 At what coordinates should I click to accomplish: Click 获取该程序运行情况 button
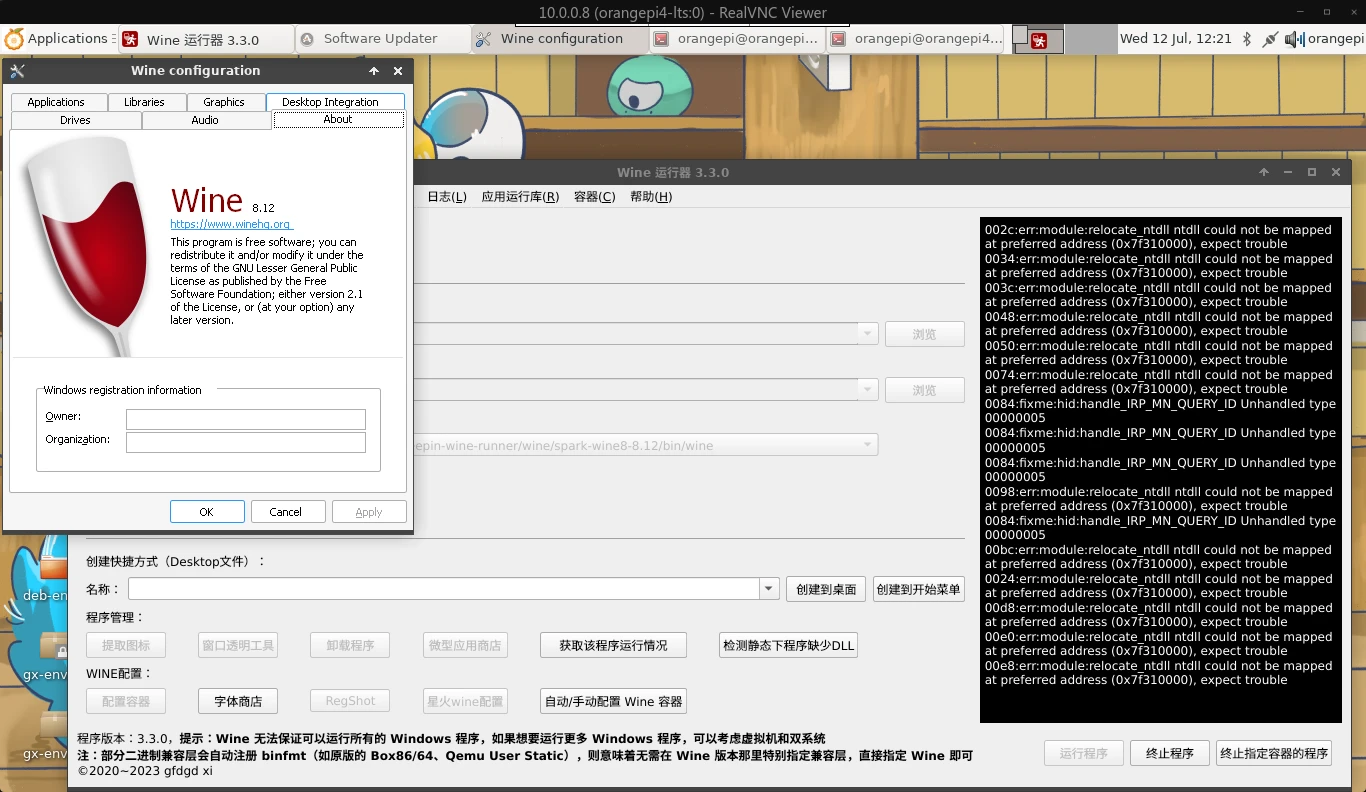coord(613,645)
